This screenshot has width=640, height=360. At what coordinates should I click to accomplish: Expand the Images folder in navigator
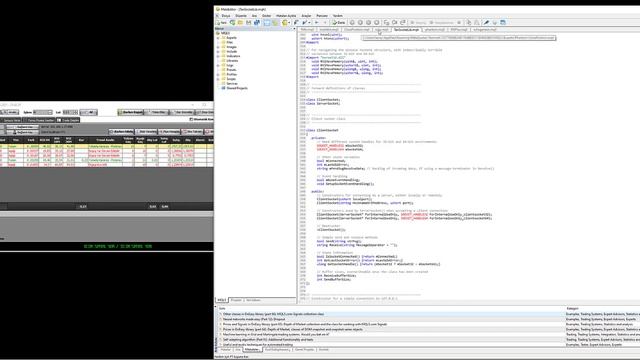coord(218,47)
